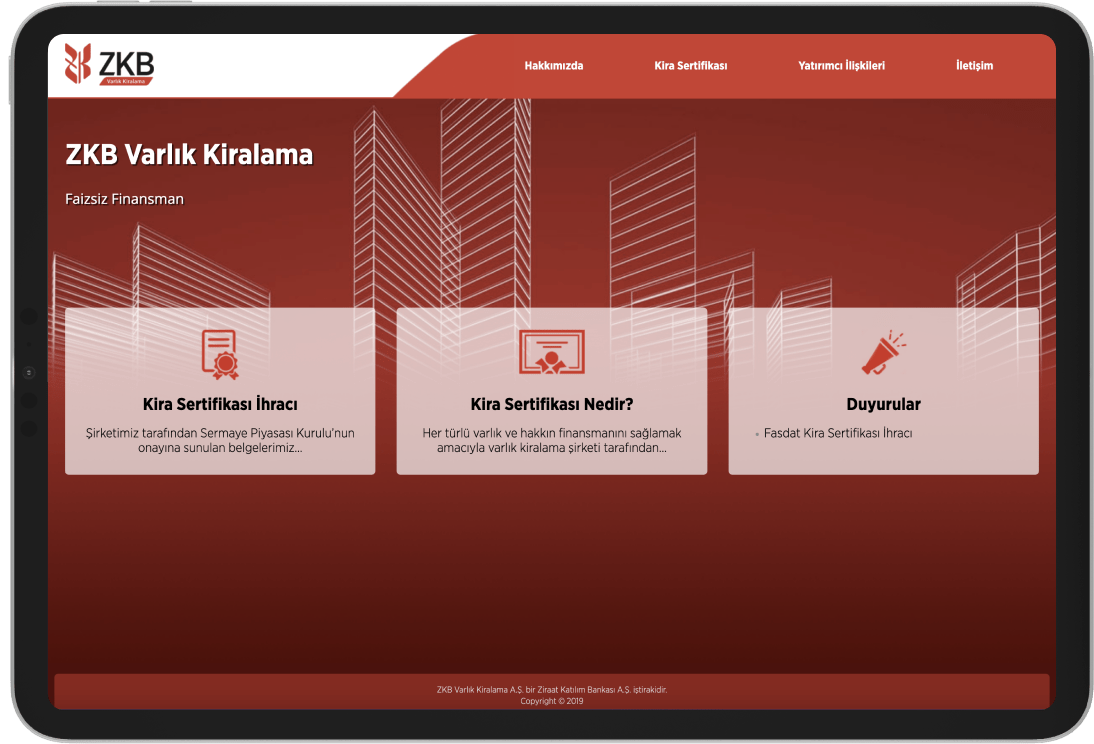The height and width of the screenshot is (744, 1094).
Task: Read the Her türlü varlık ve hakkın description
Action: pos(552,440)
